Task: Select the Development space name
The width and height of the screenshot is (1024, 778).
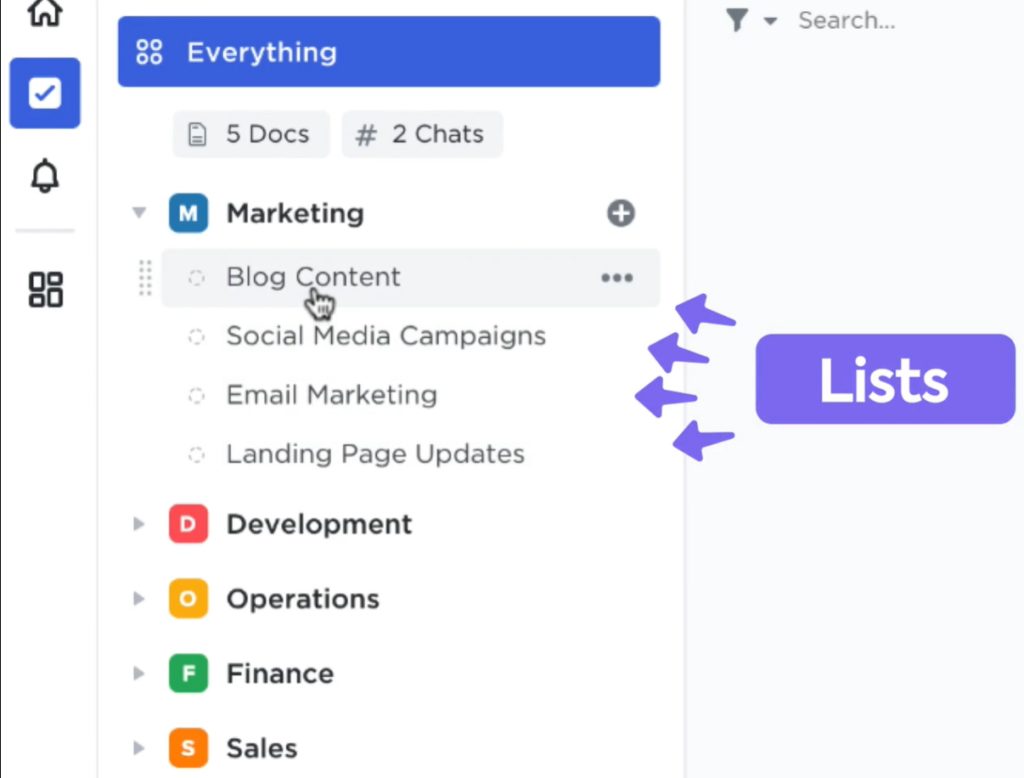Action: coord(319,524)
